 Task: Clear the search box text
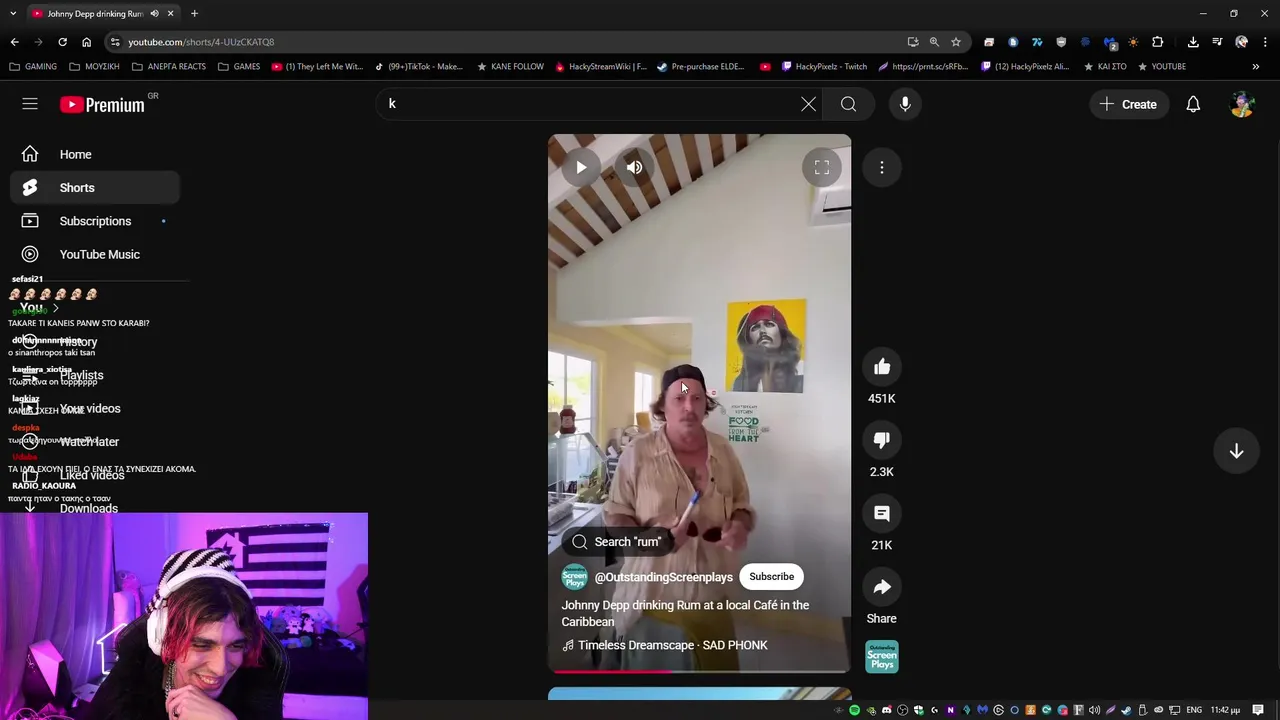pos(808,104)
